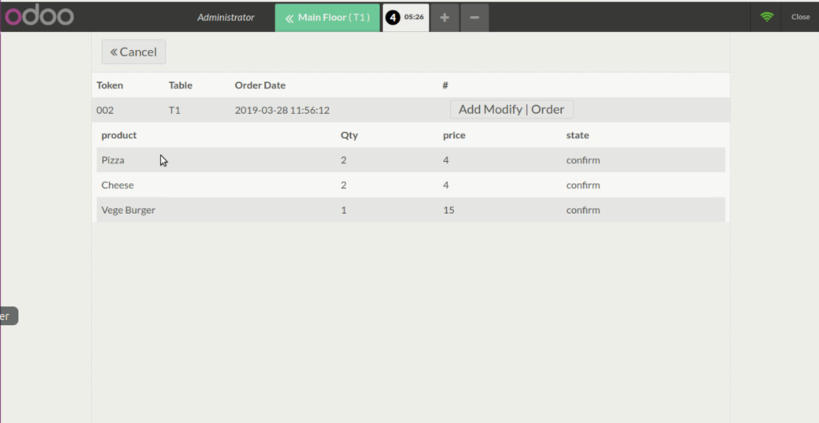Select the Pizza product row
The width and height of the screenshot is (819, 423).
(x=411, y=160)
